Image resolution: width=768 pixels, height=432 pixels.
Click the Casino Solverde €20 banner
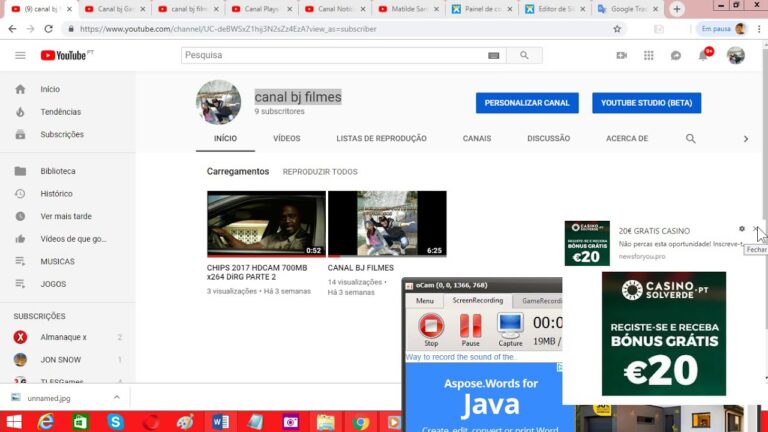click(x=664, y=334)
